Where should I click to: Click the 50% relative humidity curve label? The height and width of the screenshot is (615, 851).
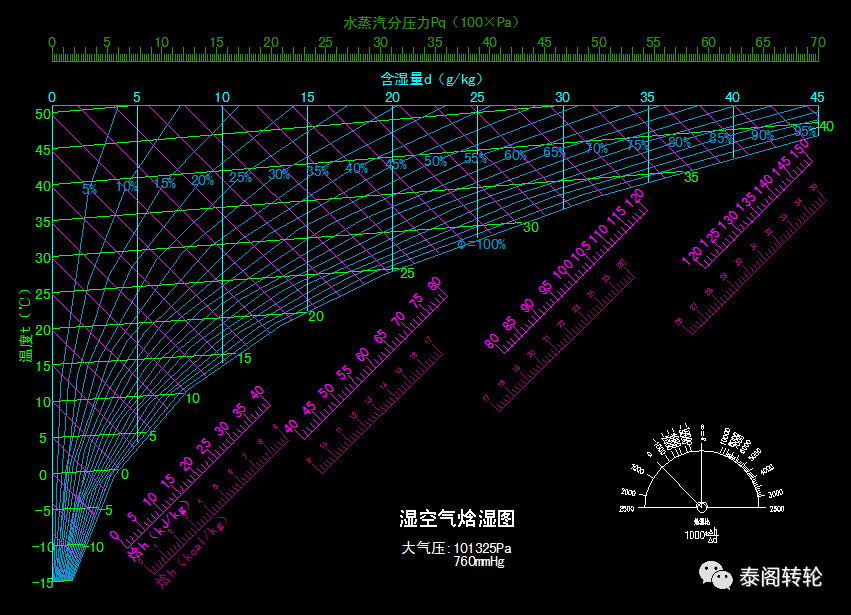[436, 161]
